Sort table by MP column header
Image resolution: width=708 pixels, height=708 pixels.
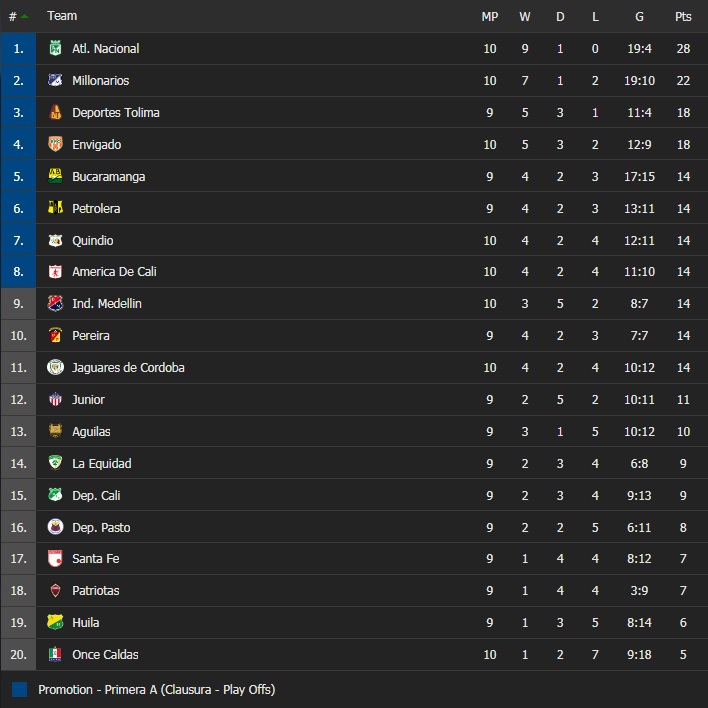[x=490, y=16]
